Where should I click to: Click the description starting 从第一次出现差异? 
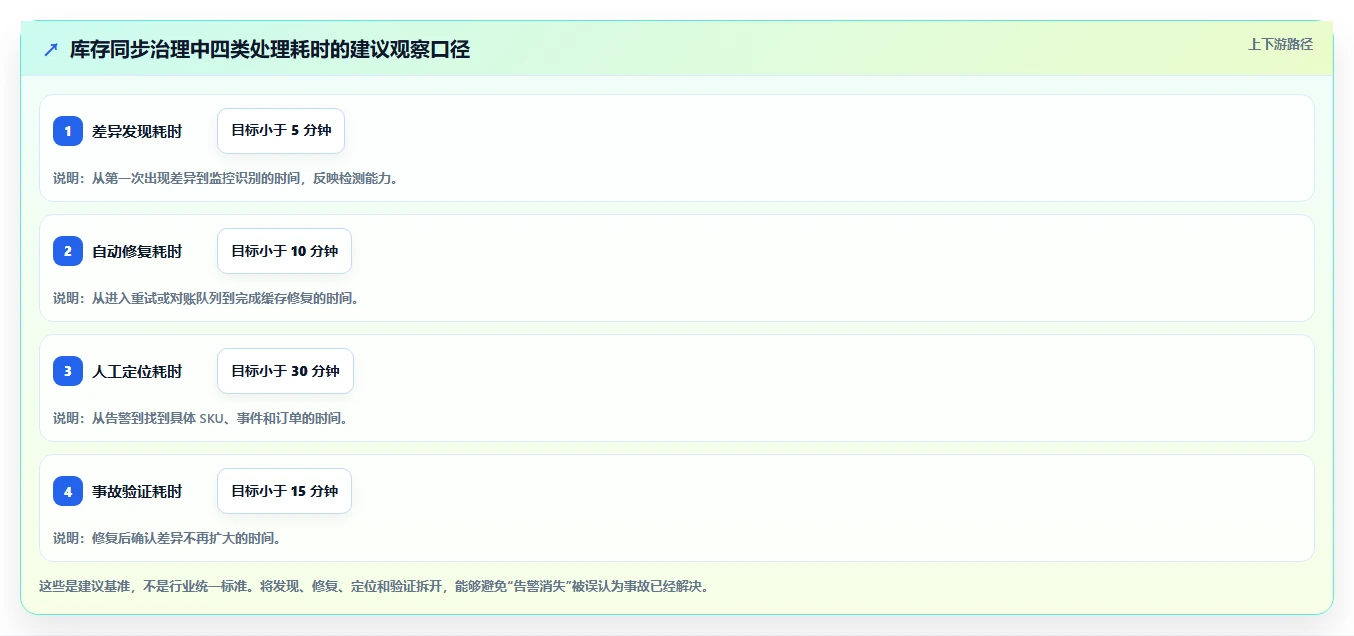click(229, 178)
